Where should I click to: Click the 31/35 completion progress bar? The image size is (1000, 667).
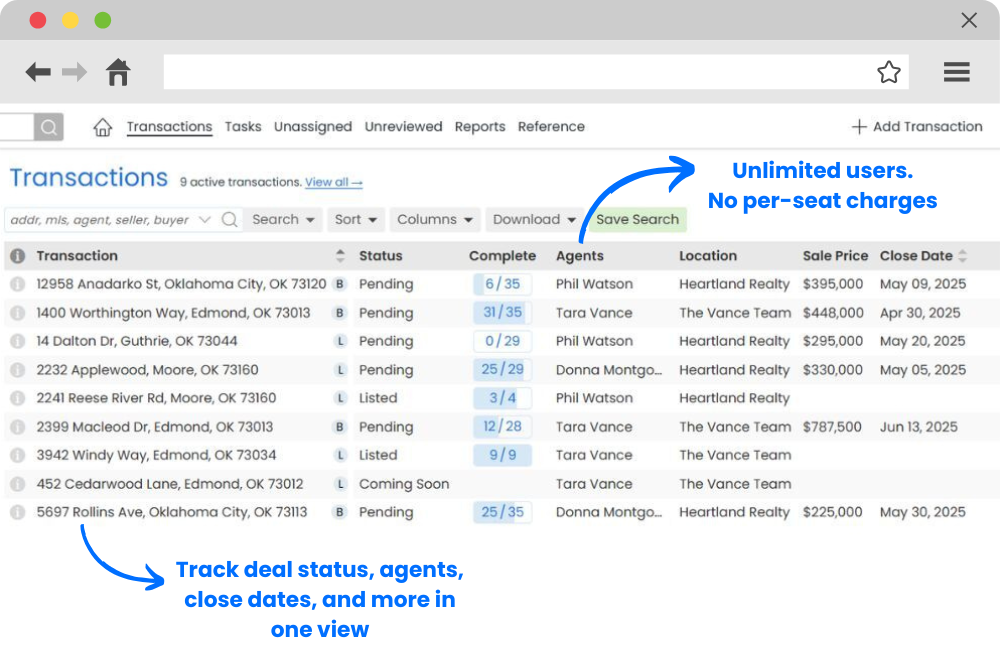[x=503, y=312]
